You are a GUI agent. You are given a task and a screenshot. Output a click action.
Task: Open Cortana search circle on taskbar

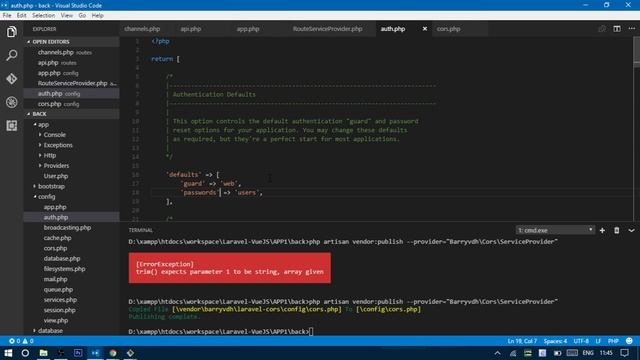click(x=25, y=353)
